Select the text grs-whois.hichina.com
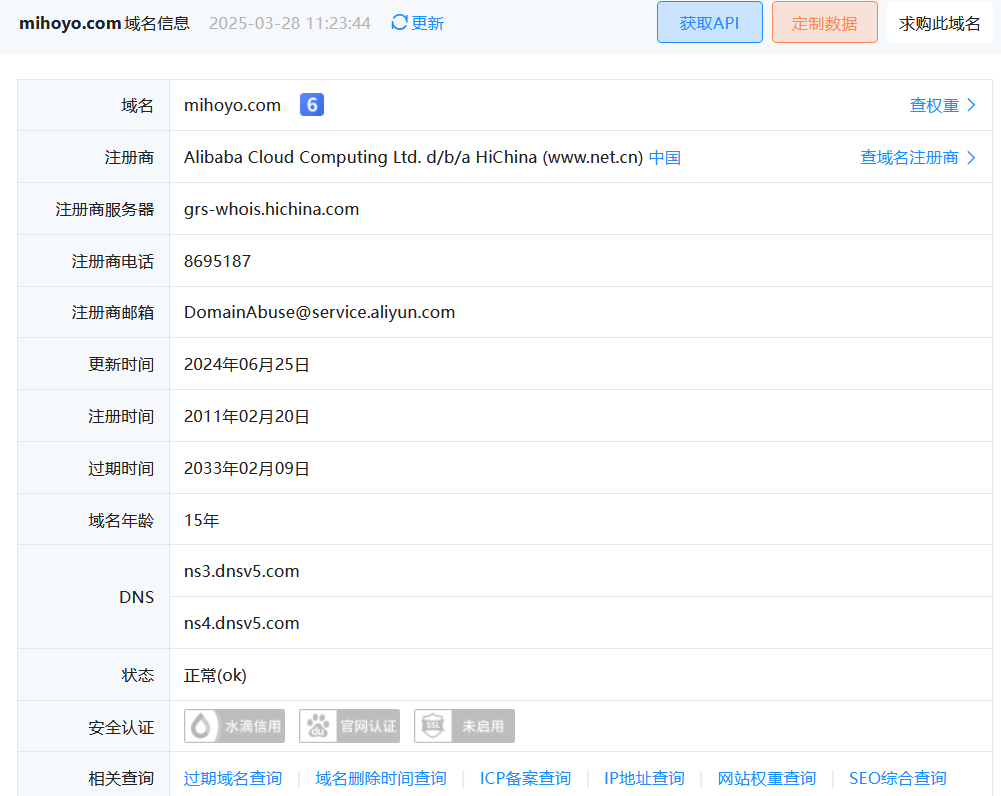 pos(271,209)
